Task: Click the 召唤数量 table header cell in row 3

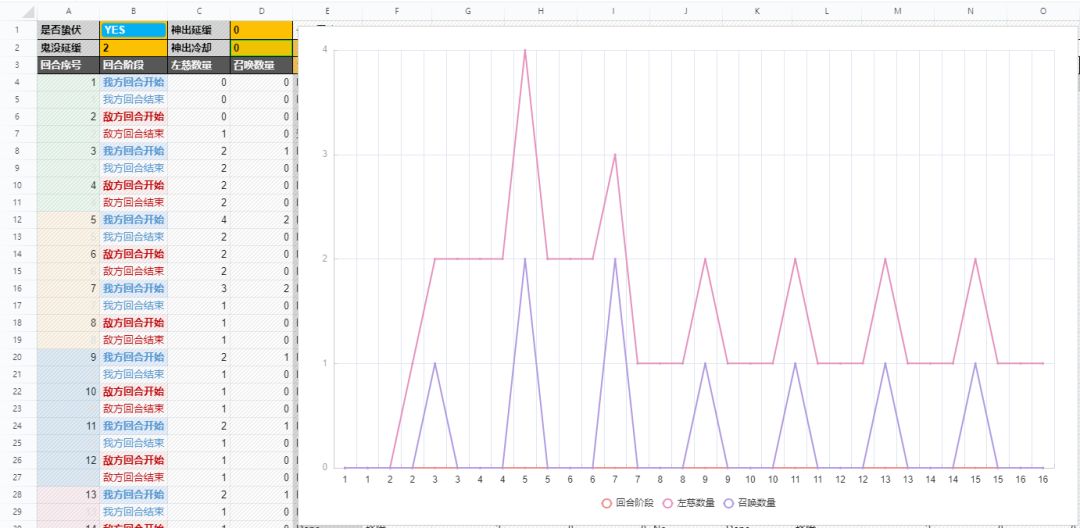Action: pos(261,65)
